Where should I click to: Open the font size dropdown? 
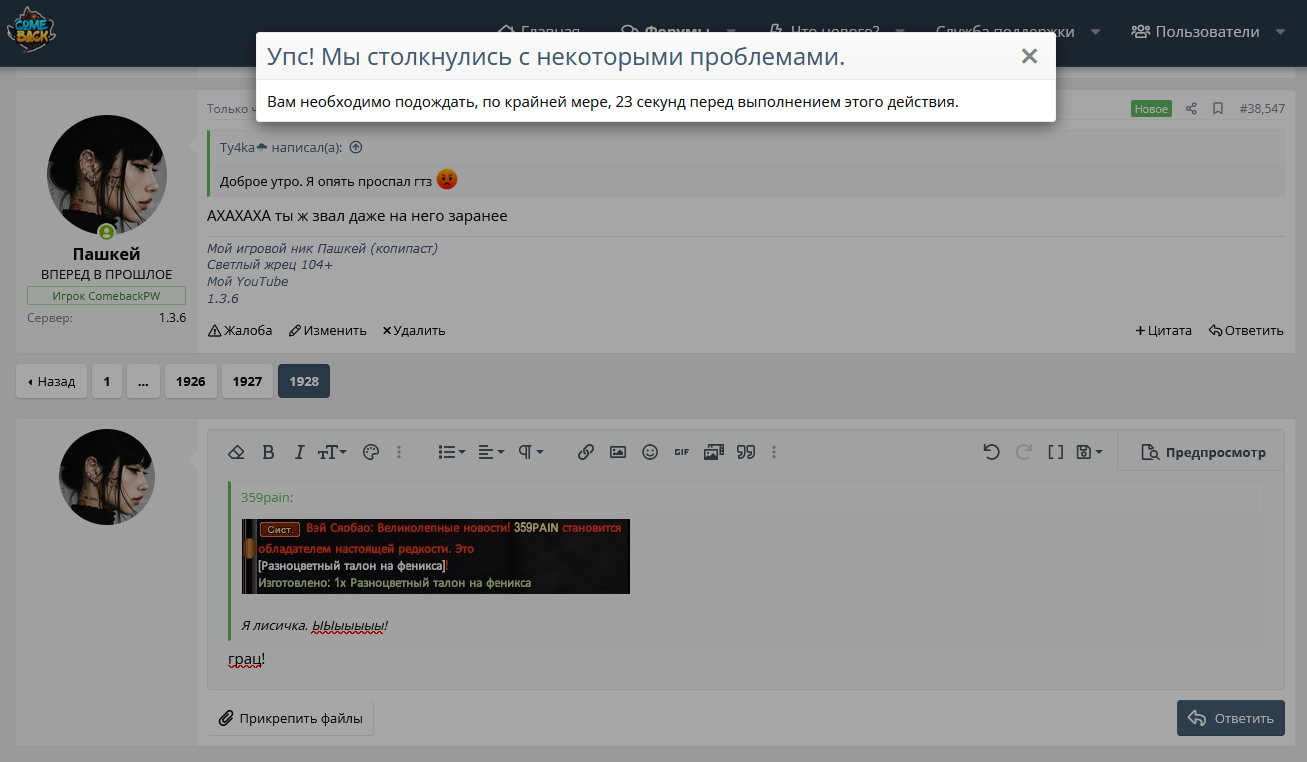332,452
